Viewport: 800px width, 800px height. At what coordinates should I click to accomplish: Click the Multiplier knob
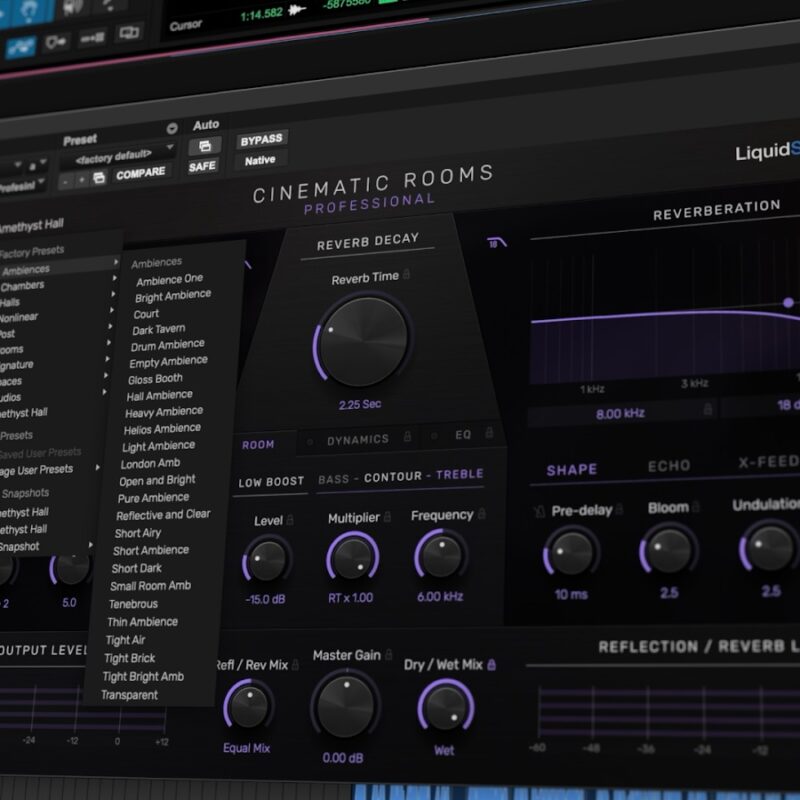pyautogui.click(x=352, y=558)
